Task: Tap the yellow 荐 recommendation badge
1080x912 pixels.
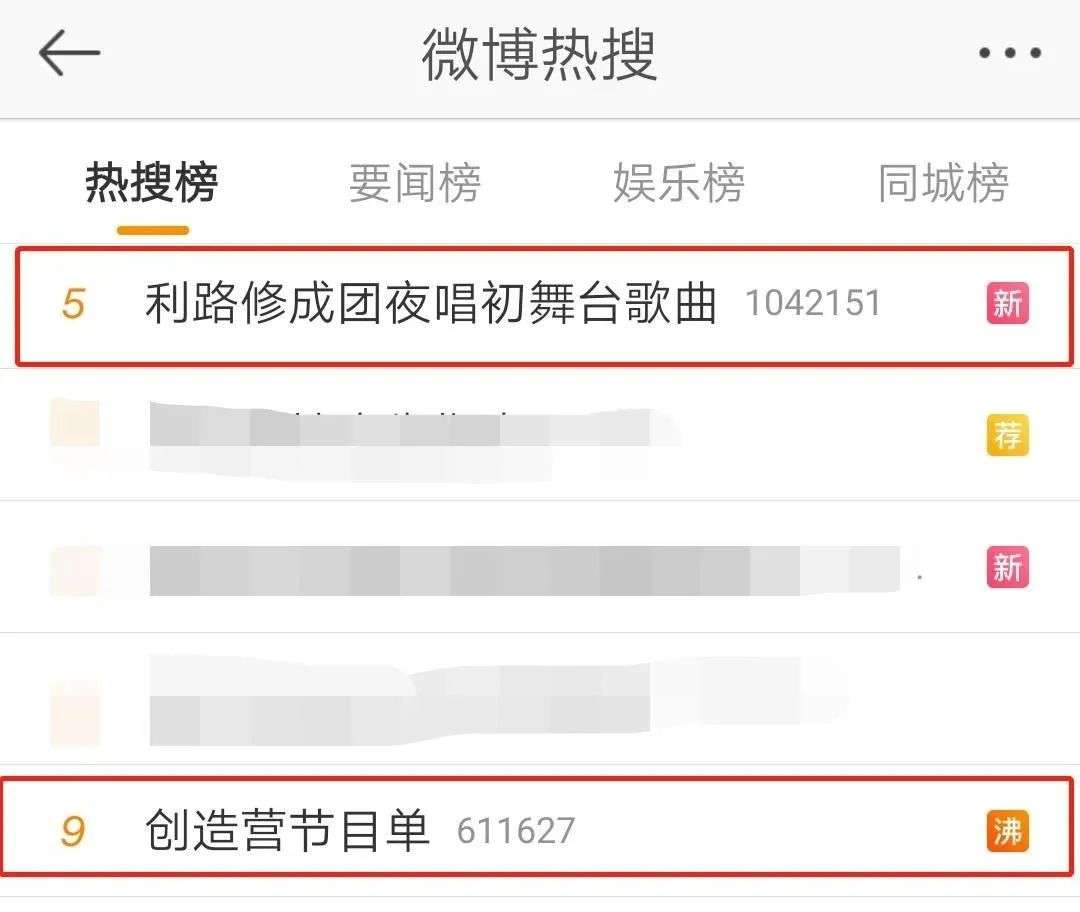Action: [1008, 435]
